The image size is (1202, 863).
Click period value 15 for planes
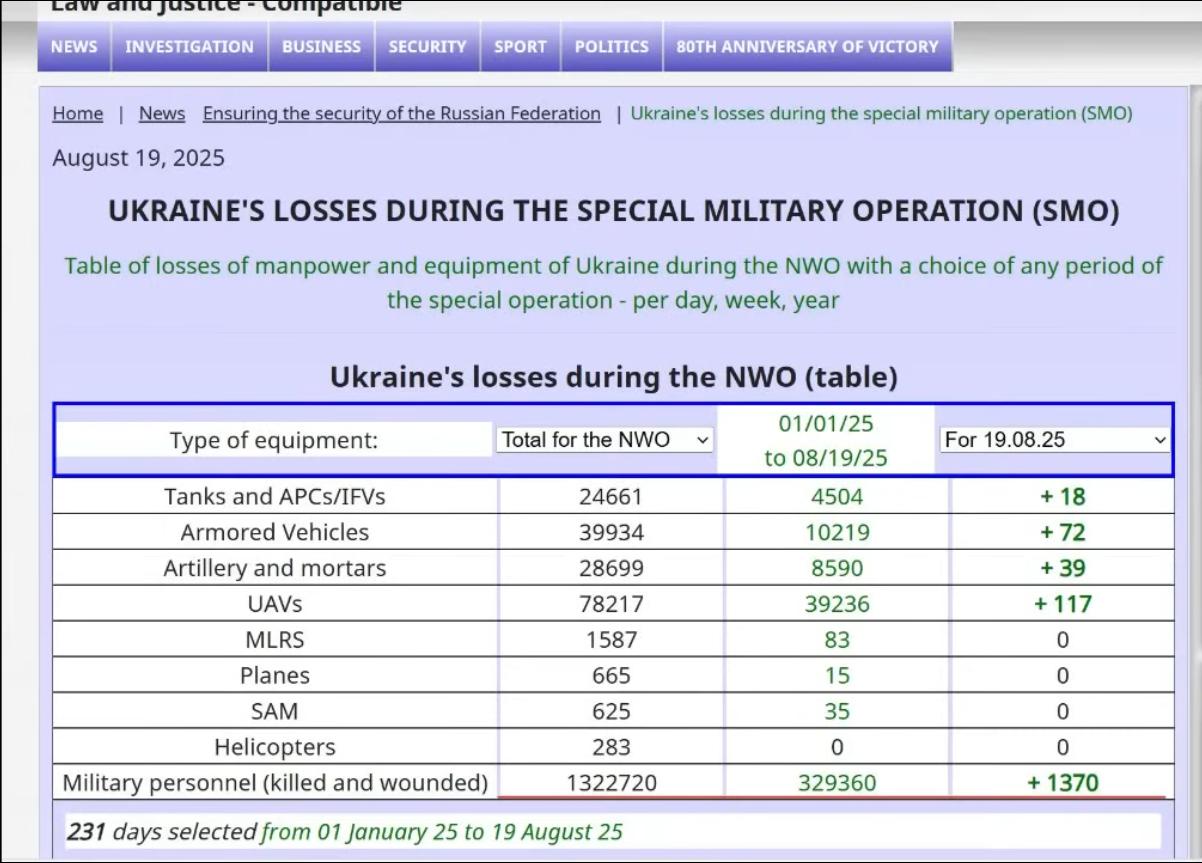click(837, 676)
